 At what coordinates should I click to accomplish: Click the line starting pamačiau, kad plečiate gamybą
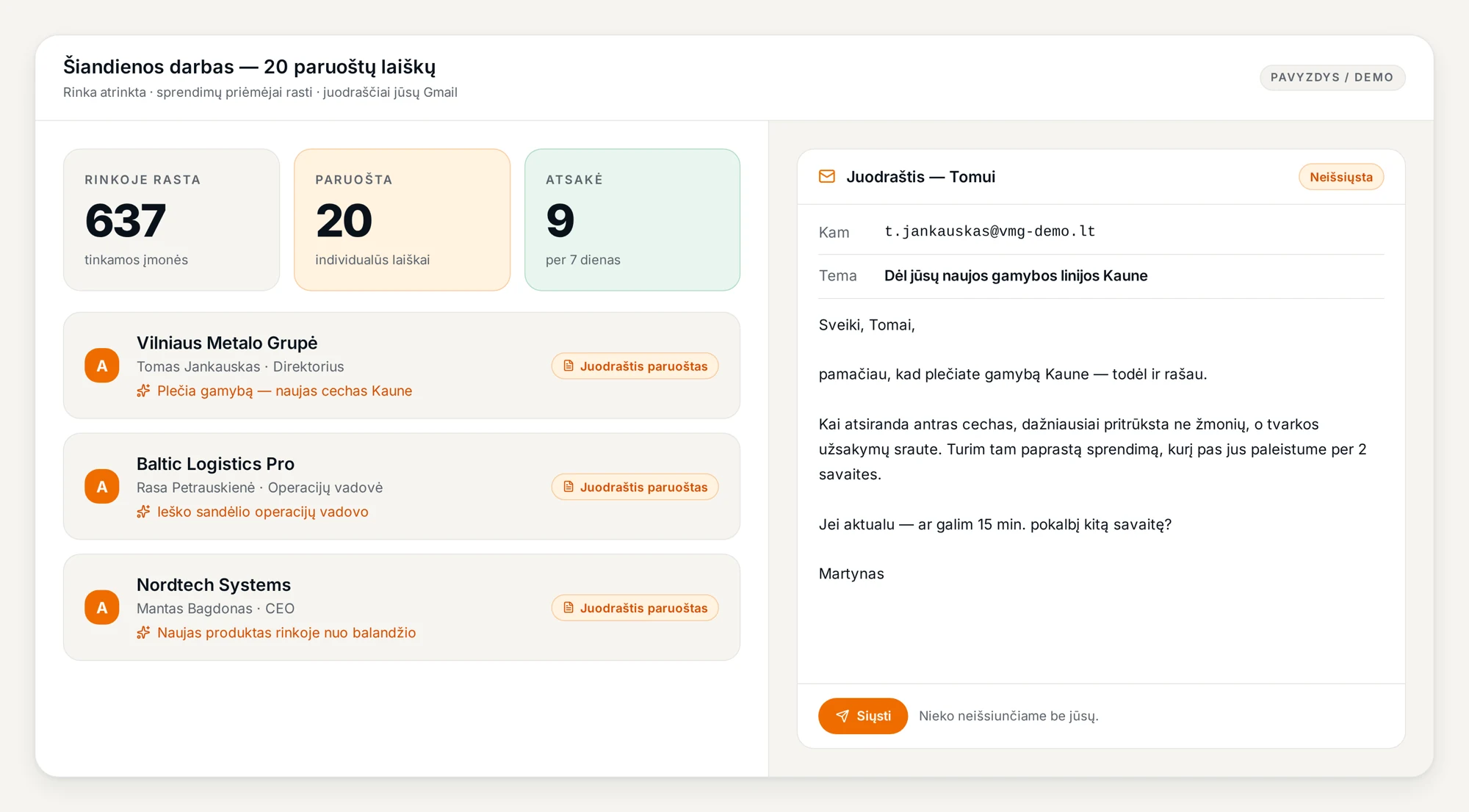[1013, 374]
